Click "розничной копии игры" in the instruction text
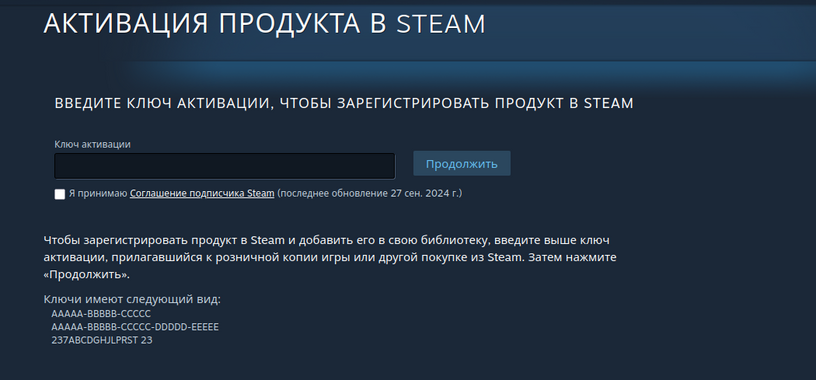This screenshot has width=816, height=380. tap(350, 258)
